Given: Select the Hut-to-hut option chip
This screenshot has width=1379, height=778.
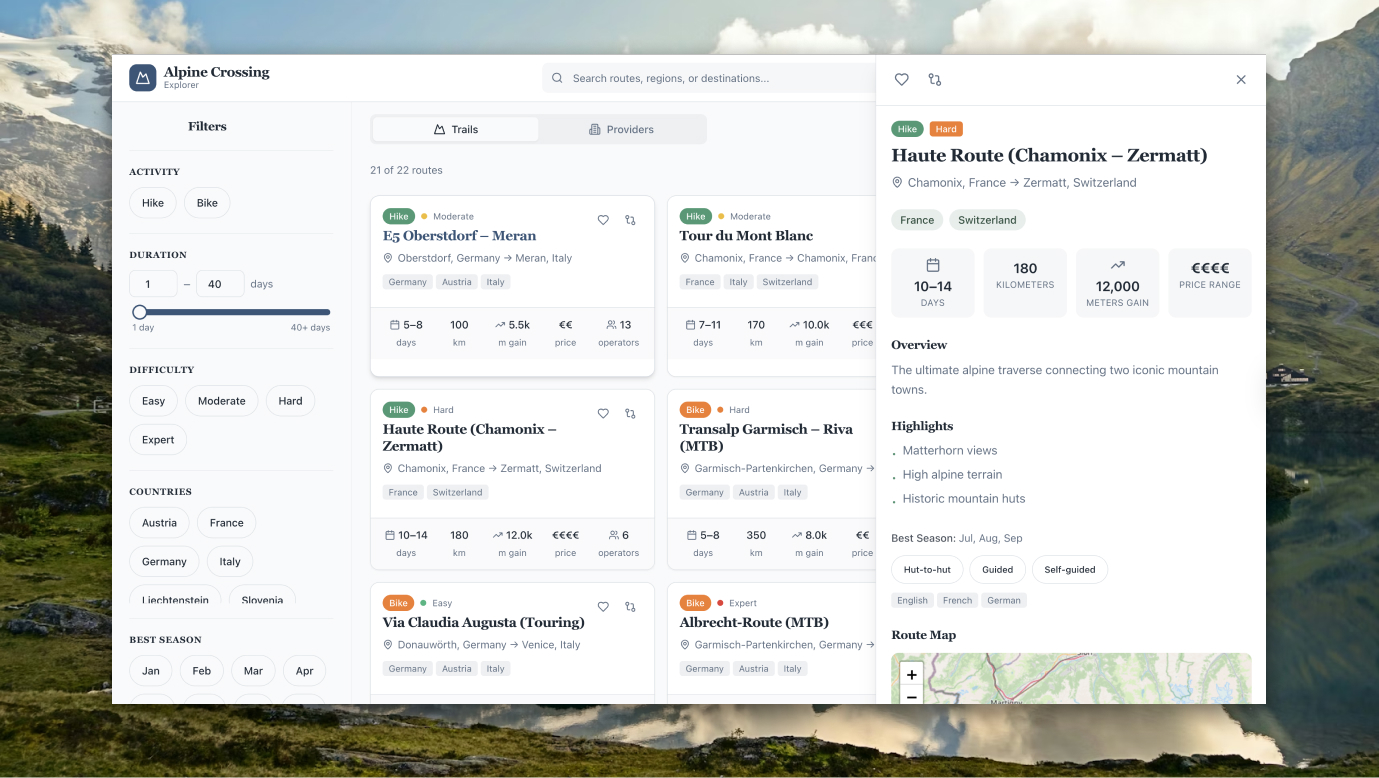Looking at the screenshot, I should (x=927, y=570).
